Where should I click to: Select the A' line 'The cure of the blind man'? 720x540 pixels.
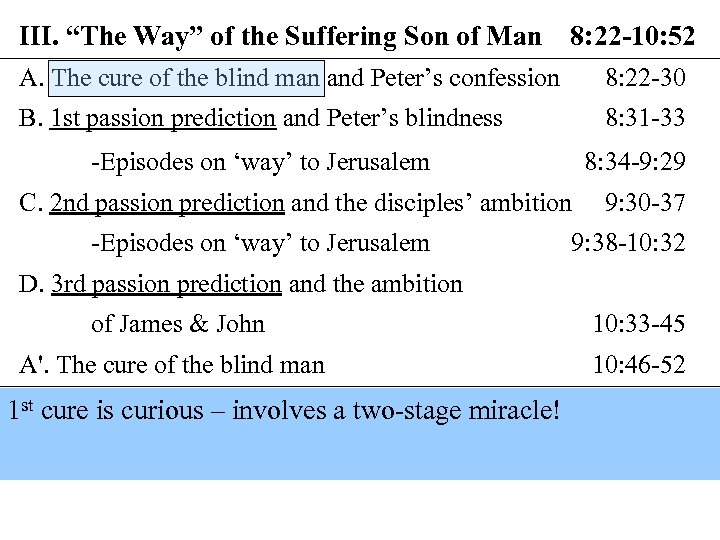[x=191, y=365]
